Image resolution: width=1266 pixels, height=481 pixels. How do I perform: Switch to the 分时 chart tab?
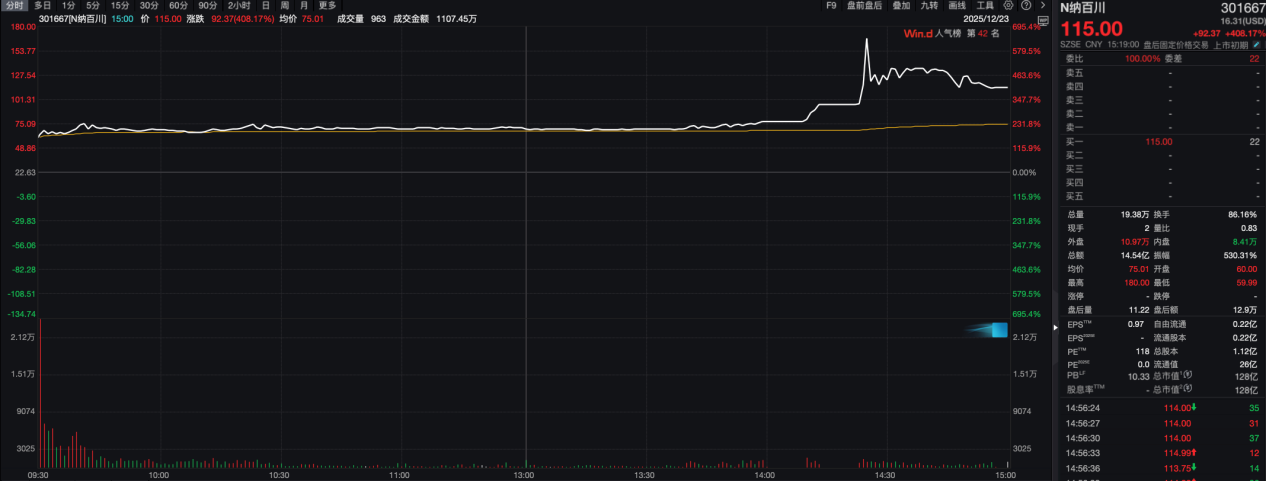pos(14,6)
